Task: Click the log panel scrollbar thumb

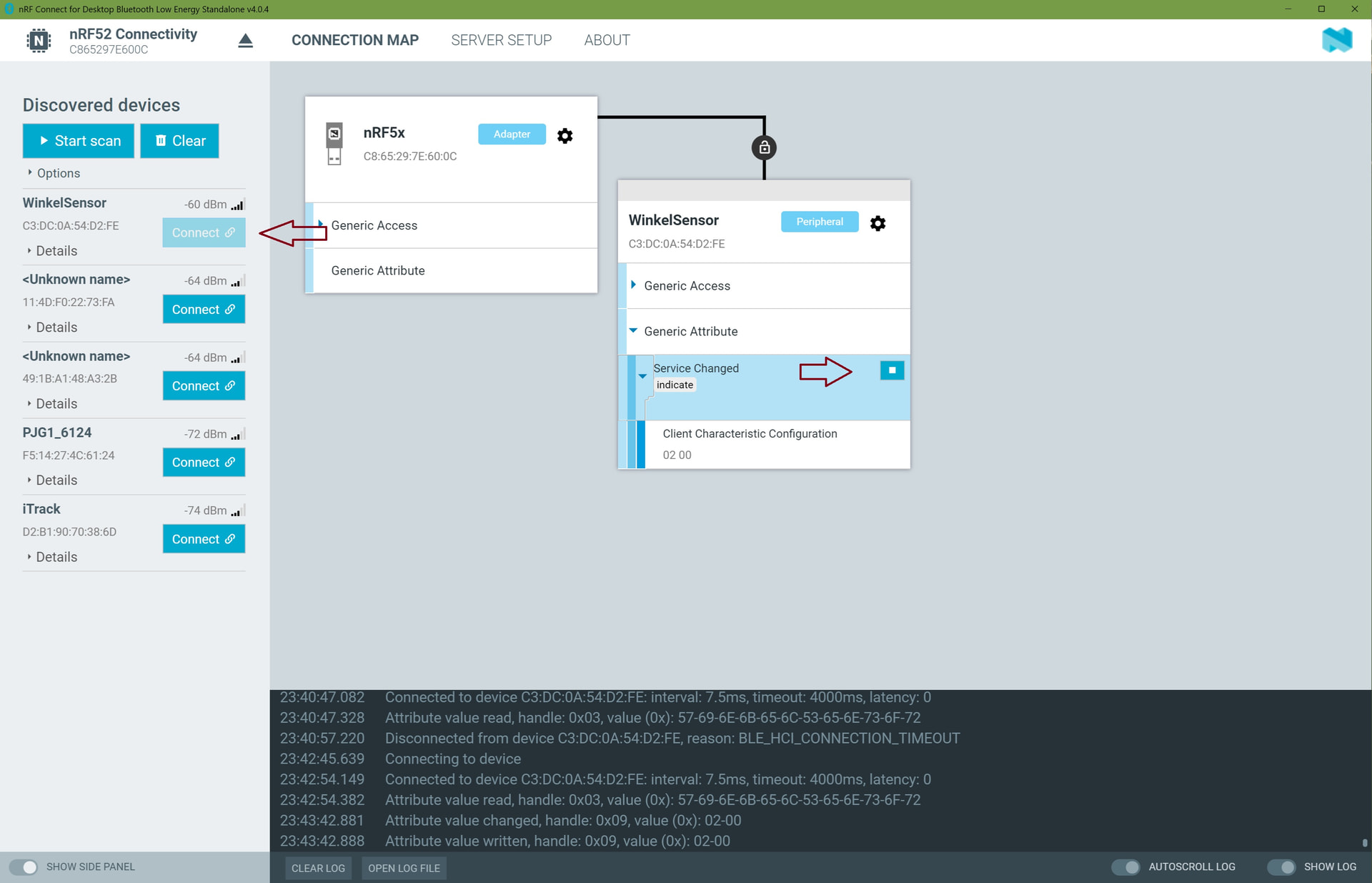Action: click(x=1364, y=843)
